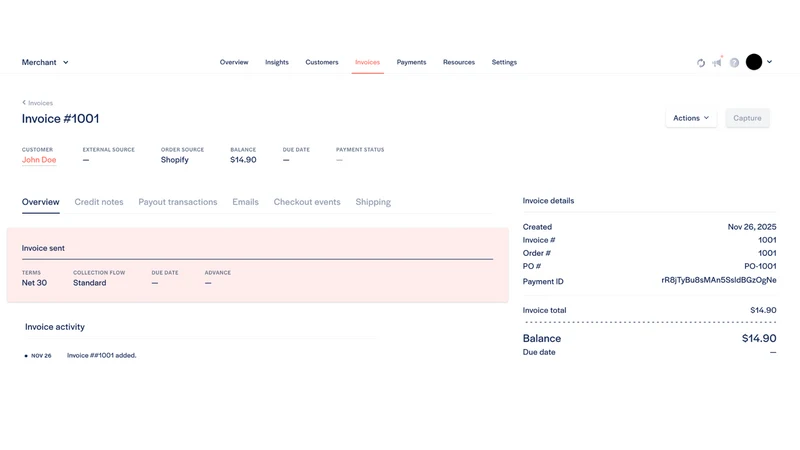800x450 pixels.
Task: Click the NOV 26 activity date
Action: click(x=41, y=356)
